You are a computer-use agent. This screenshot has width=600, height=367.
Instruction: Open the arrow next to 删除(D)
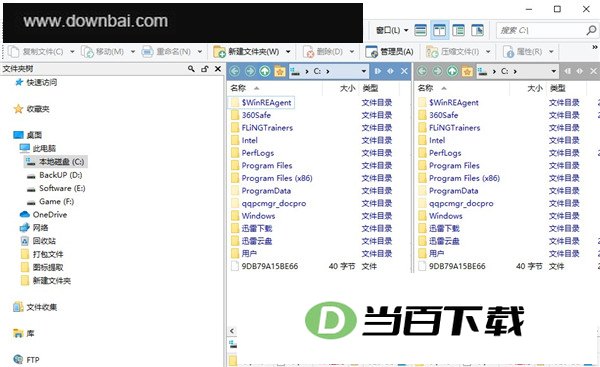(352, 51)
